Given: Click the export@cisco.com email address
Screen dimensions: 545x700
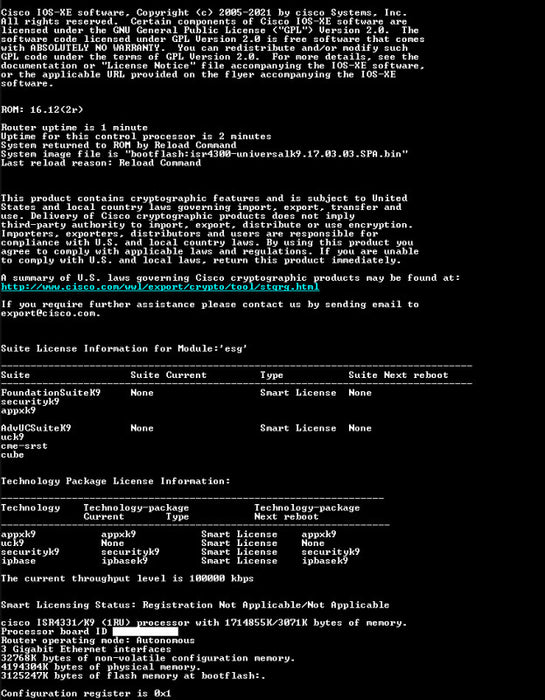Looking at the screenshot, I should [48, 313].
